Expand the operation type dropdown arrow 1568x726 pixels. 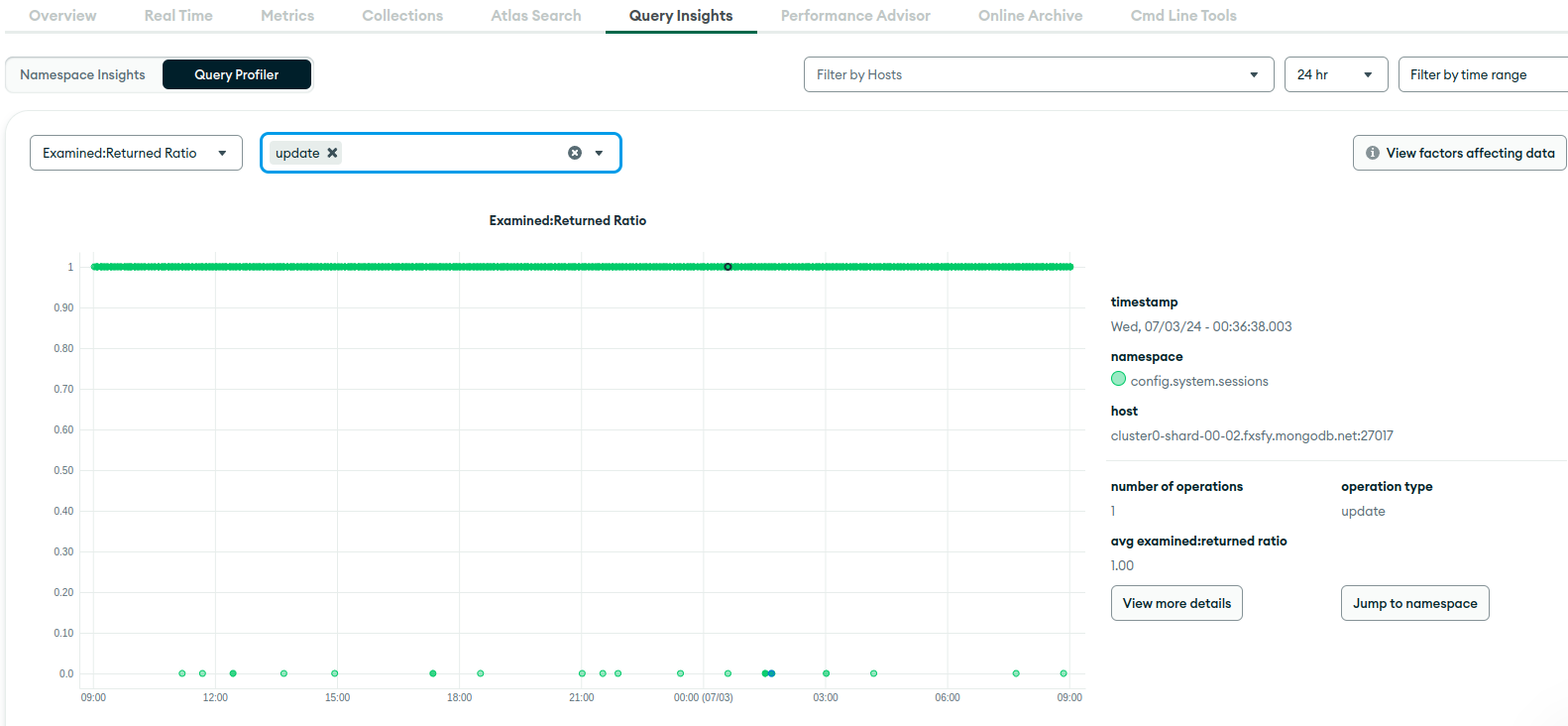coord(599,153)
